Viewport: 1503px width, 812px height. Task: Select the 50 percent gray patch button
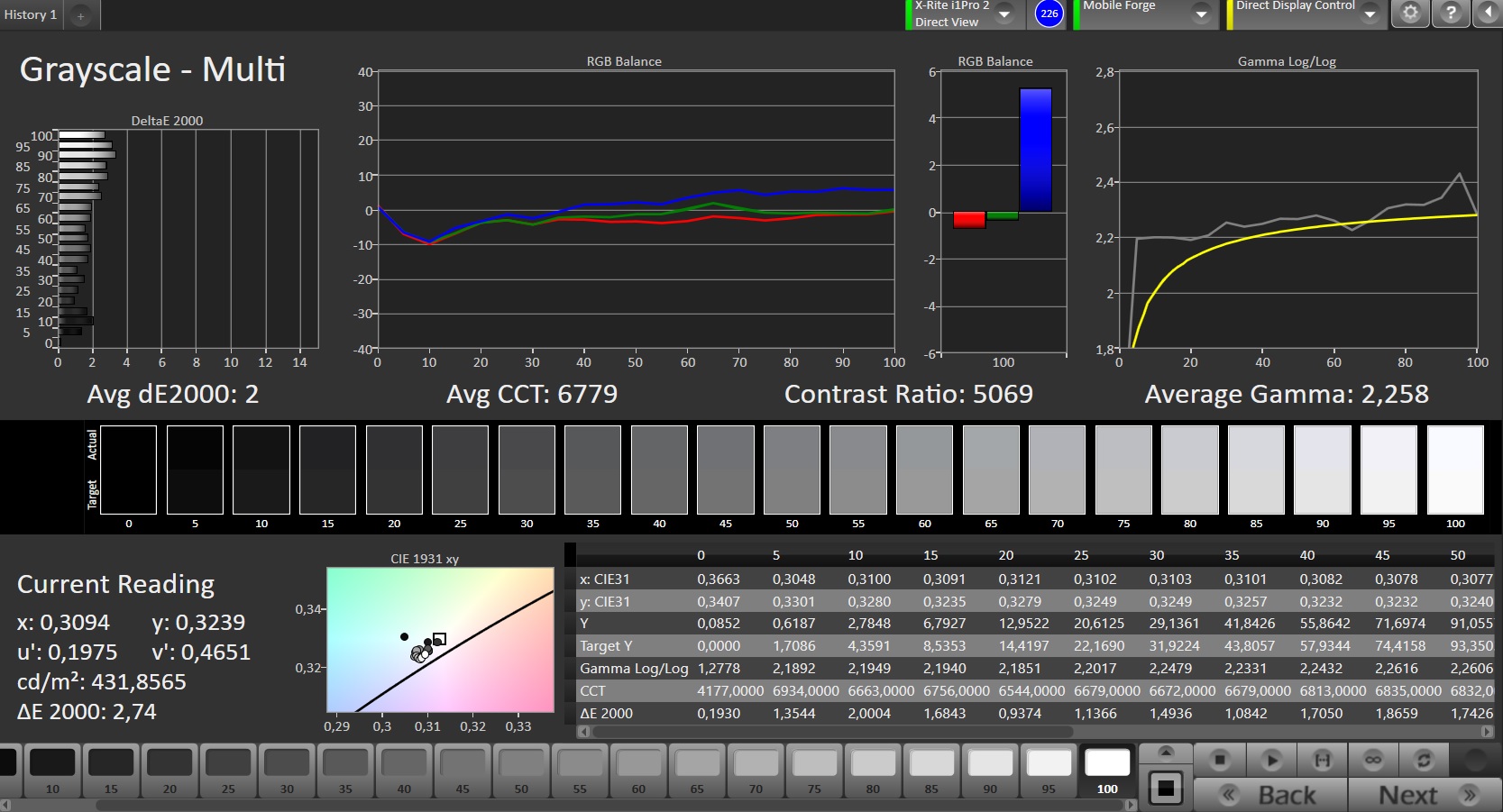pos(521,771)
